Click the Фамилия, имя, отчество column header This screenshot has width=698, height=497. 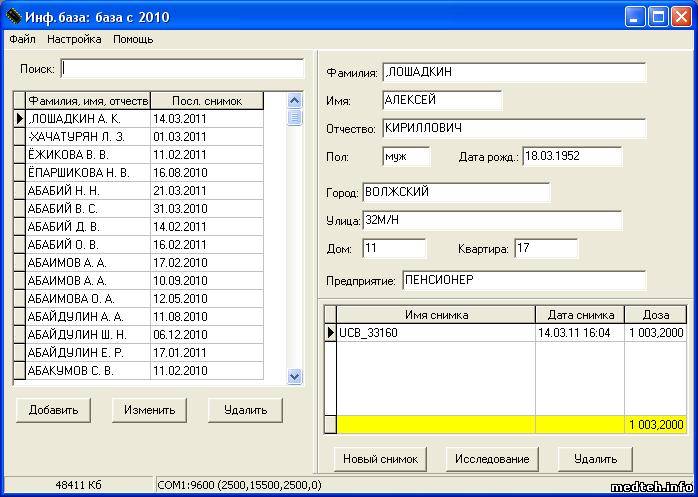[88, 101]
